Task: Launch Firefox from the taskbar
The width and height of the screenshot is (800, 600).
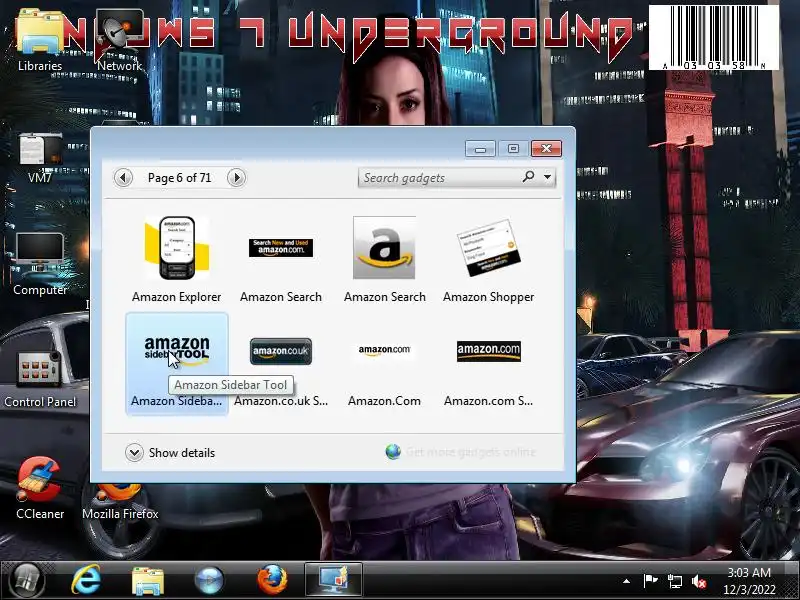Action: [272, 580]
